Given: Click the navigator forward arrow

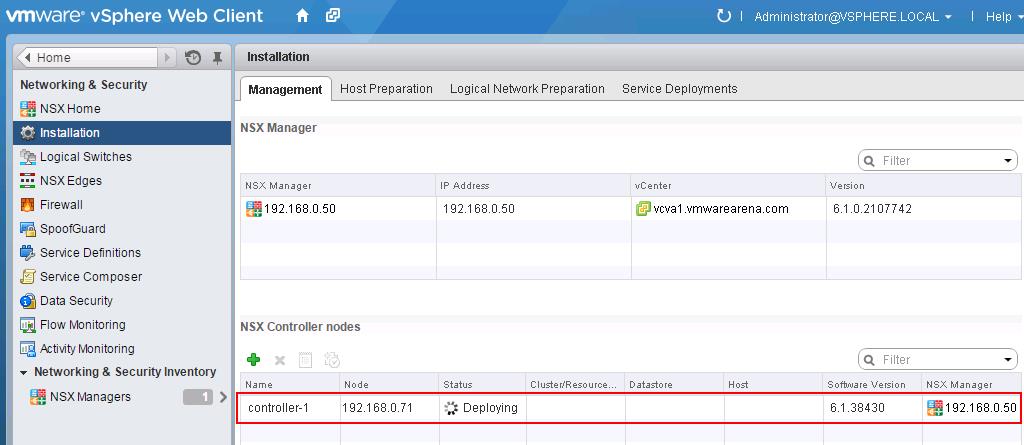Looking at the screenshot, I should click(167, 58).
